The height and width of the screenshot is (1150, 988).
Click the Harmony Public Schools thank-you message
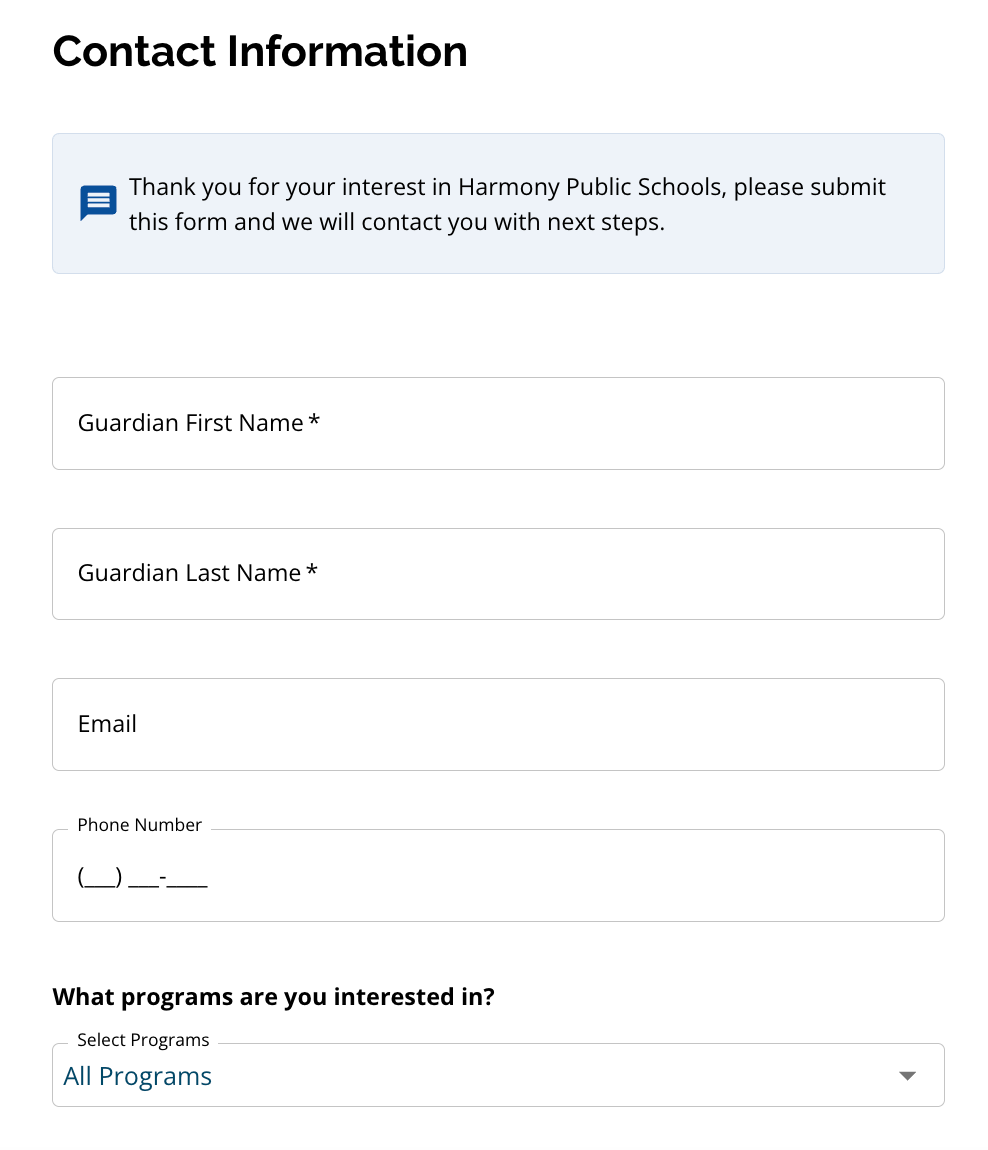pyautogui.click(x=507, y=204)
